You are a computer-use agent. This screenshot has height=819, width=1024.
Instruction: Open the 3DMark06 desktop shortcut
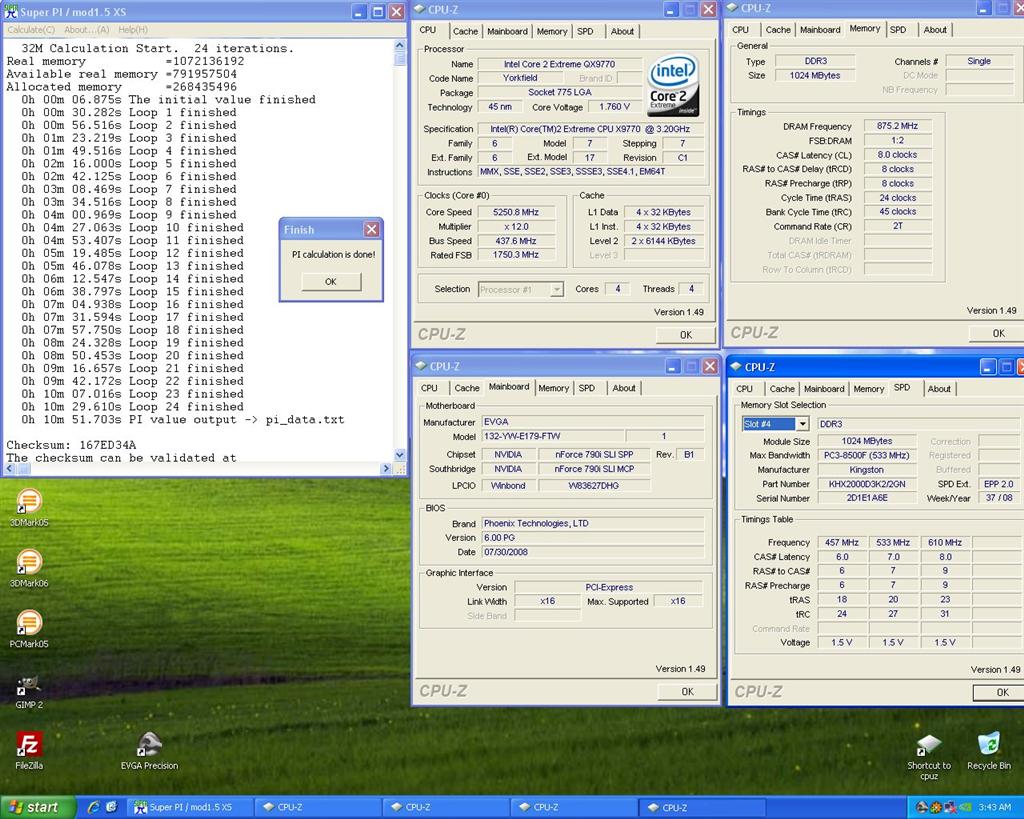coord(29,568)
